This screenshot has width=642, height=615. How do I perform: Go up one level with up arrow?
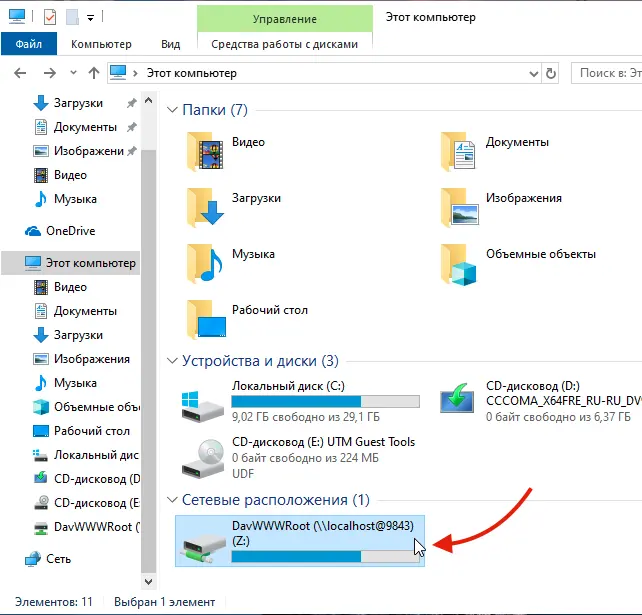click(94, 73)
